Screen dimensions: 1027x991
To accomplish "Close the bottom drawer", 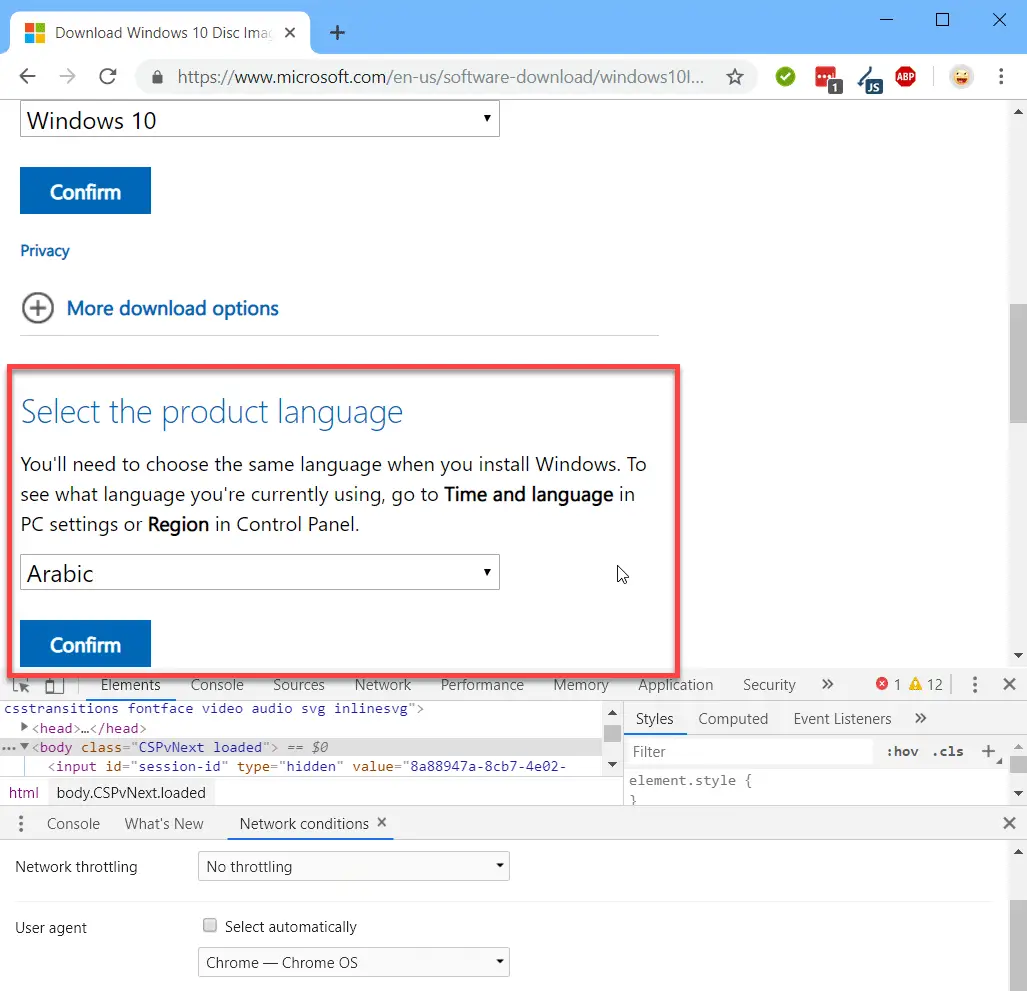I will coord(1009,823).
